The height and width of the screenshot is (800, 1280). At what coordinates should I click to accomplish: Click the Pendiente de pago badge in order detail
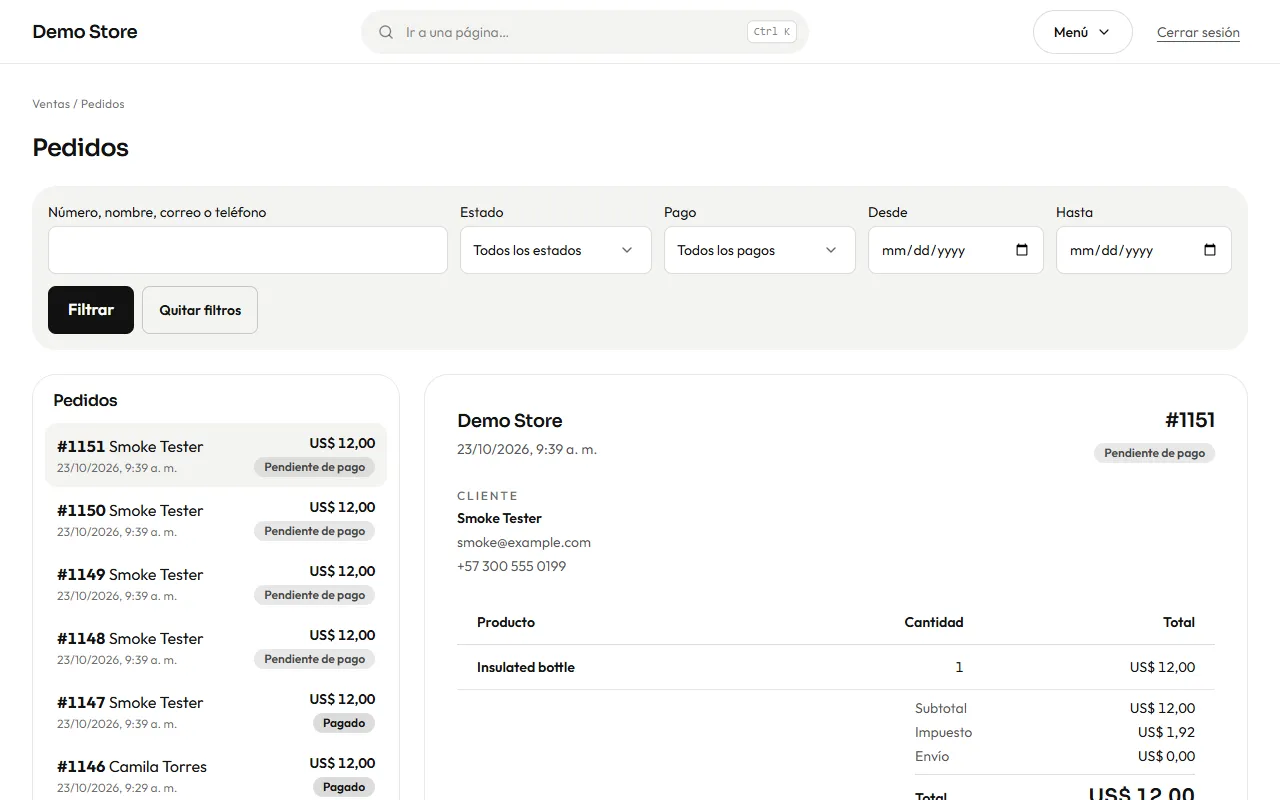[x=1155, y=453]
